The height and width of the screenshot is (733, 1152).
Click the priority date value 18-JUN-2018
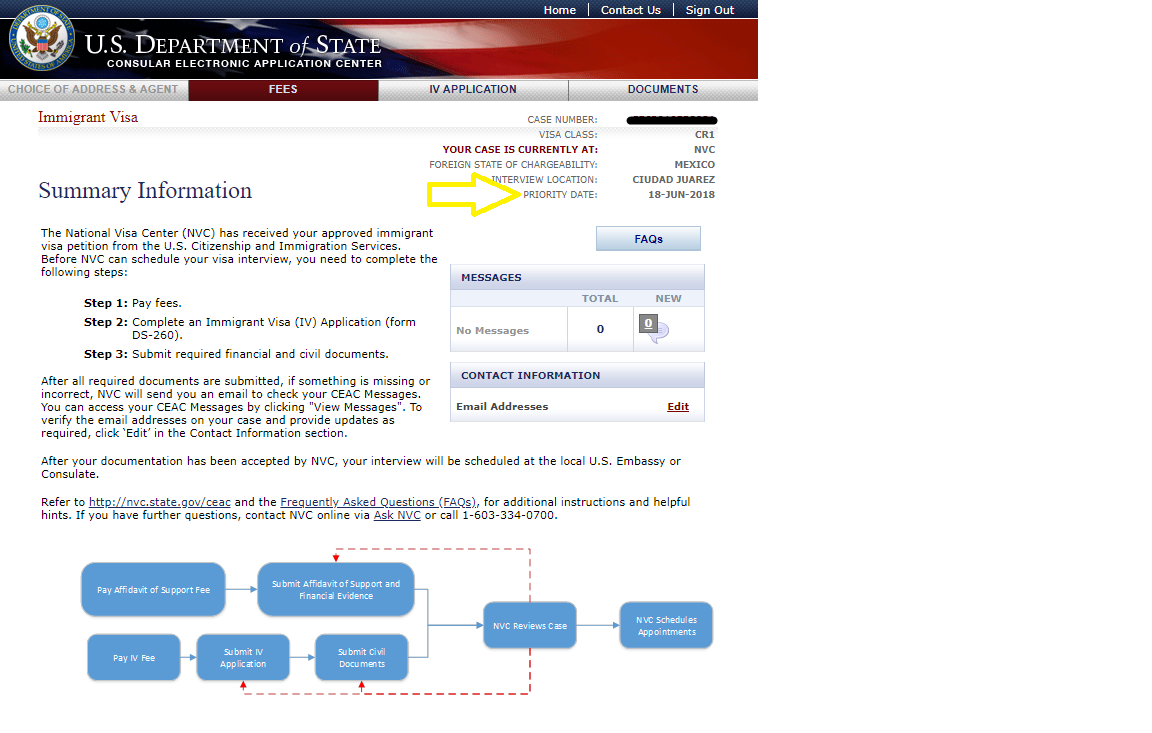coord(681,195)
